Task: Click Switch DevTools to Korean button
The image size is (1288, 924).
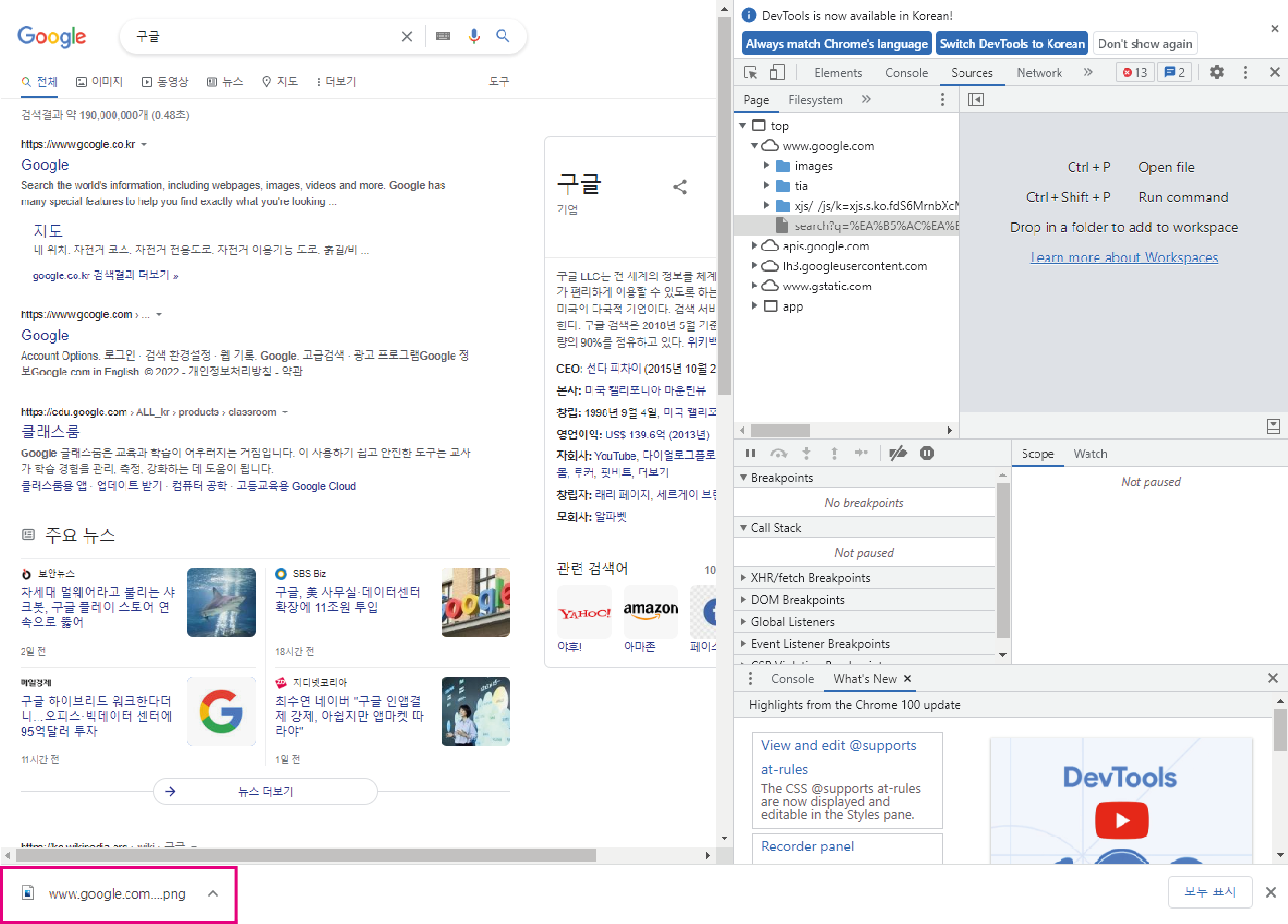Action: coord(1011,44)
